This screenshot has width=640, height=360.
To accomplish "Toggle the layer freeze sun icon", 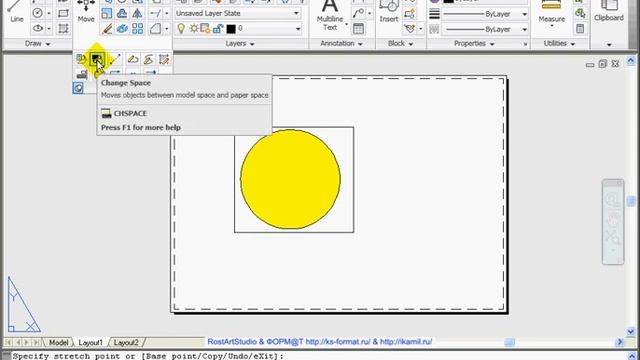I will click(194, 29).
